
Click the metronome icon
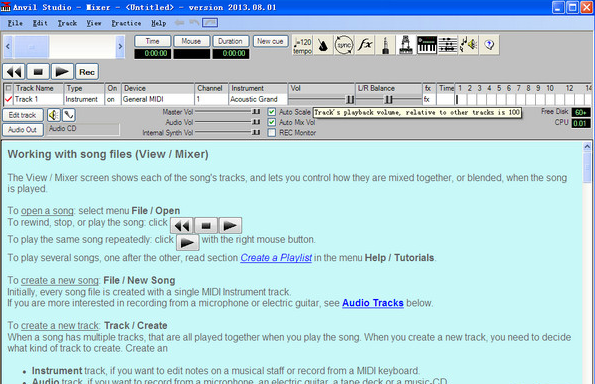point(323,45)
